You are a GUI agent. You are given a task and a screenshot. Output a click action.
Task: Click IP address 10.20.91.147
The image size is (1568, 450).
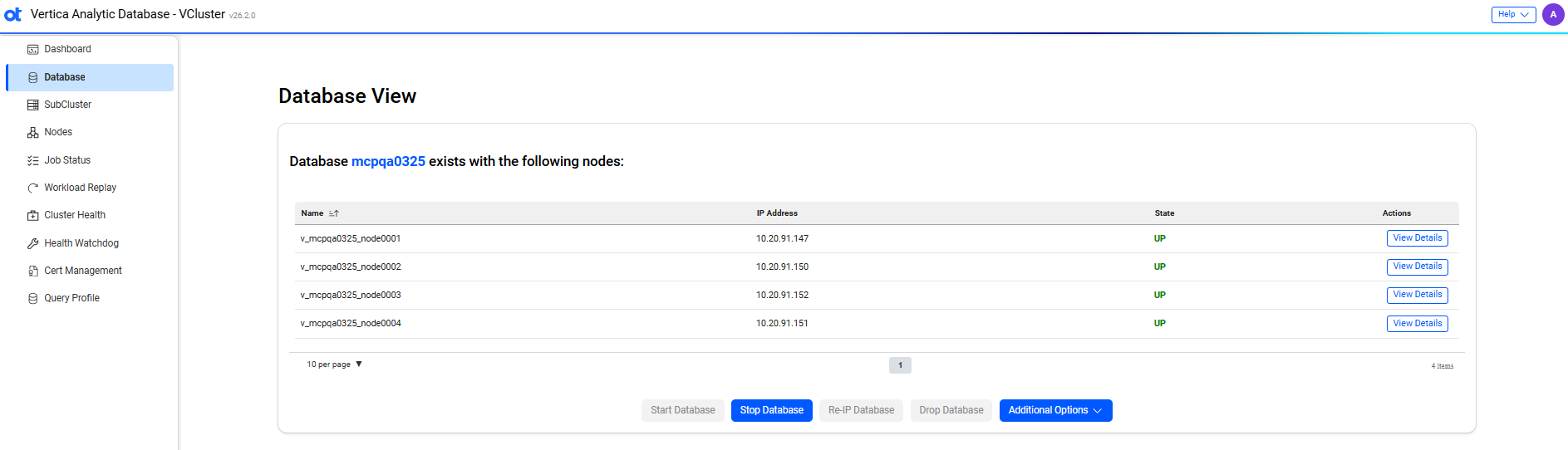click(782, 238)
